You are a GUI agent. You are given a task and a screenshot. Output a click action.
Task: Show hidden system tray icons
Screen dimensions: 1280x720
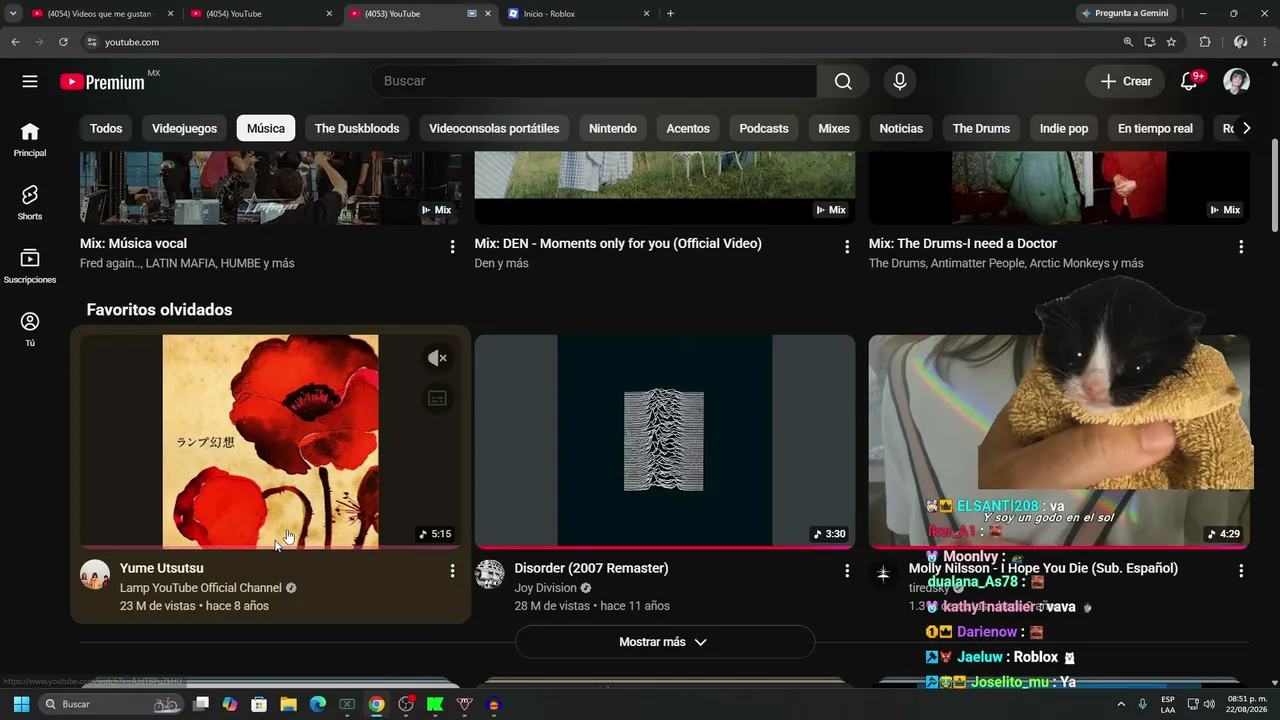pyautogui.click(x=1121, y=704)
